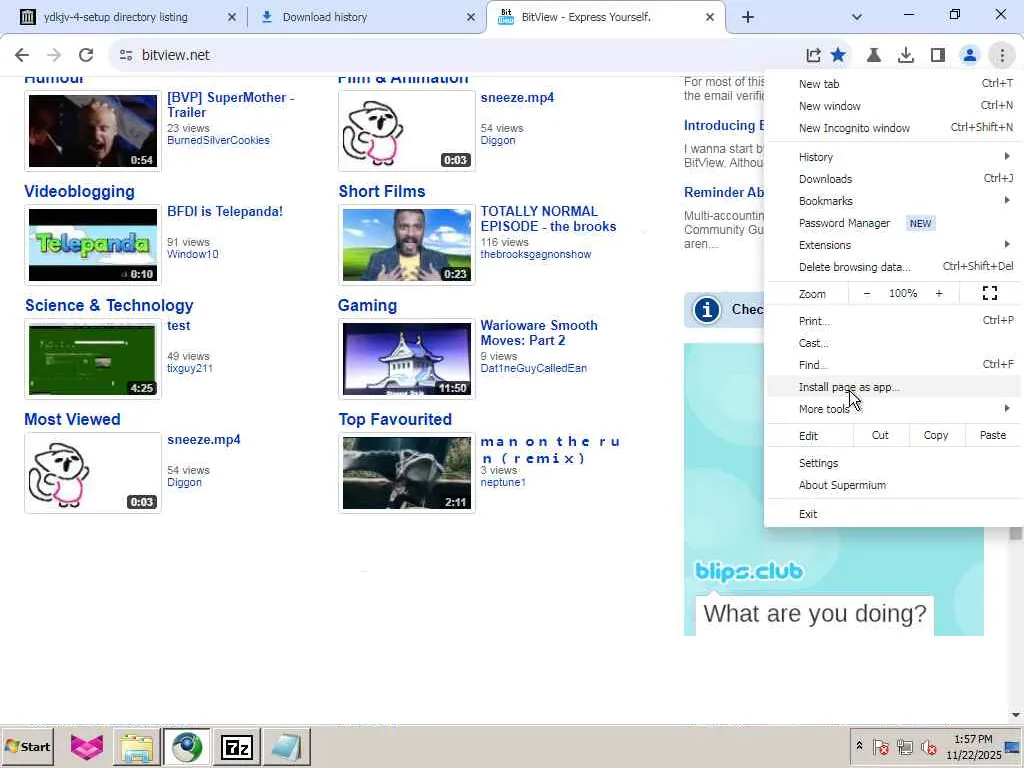1024x768 pixels.
Task: Visit uploader thebrooksgagnonshow profile
Action: 536,255
